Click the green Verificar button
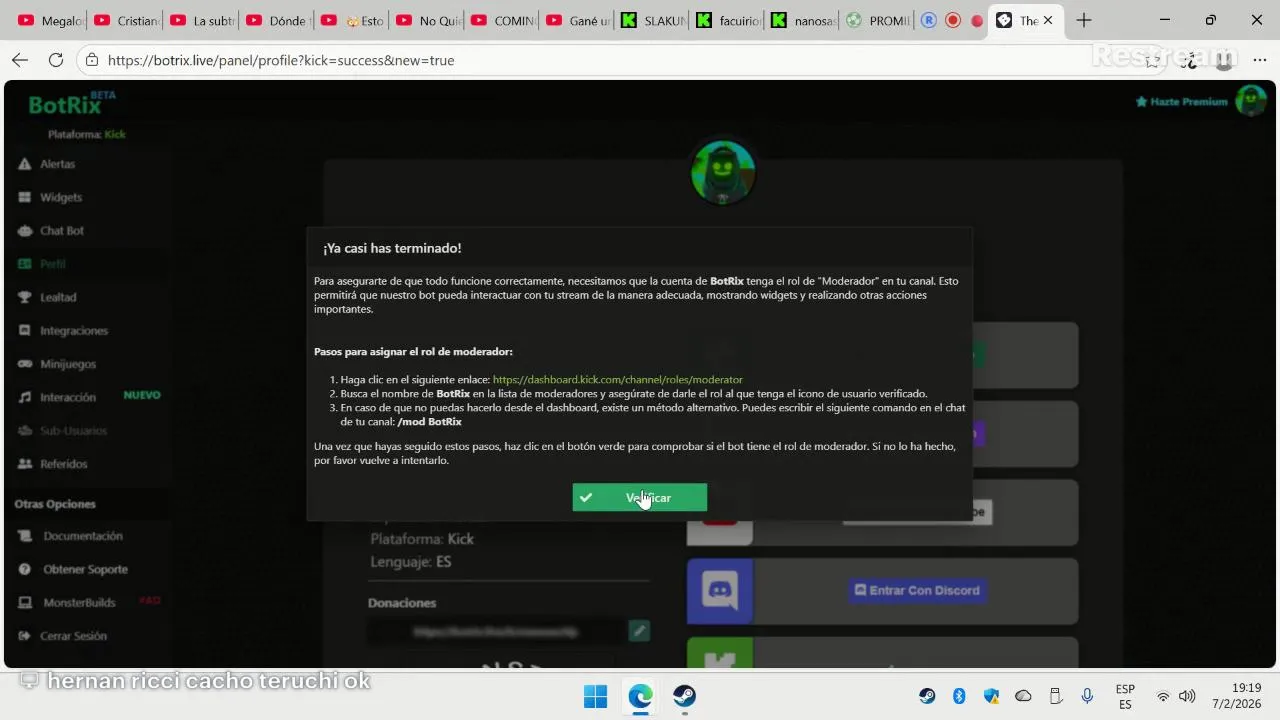The image size is (1280, 720). pos(639,497)
